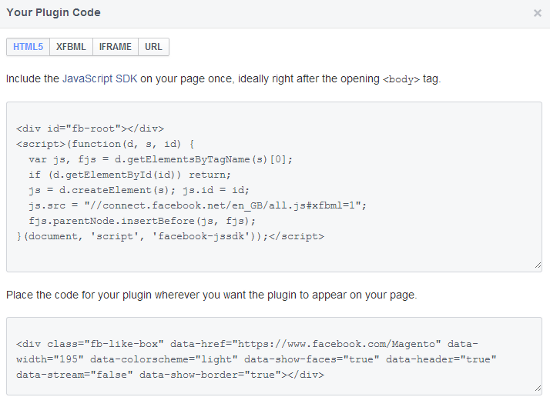Click the var js, fjs declaration line
The height and width of the screenshot is (407, 550).
tap(160, 160)
